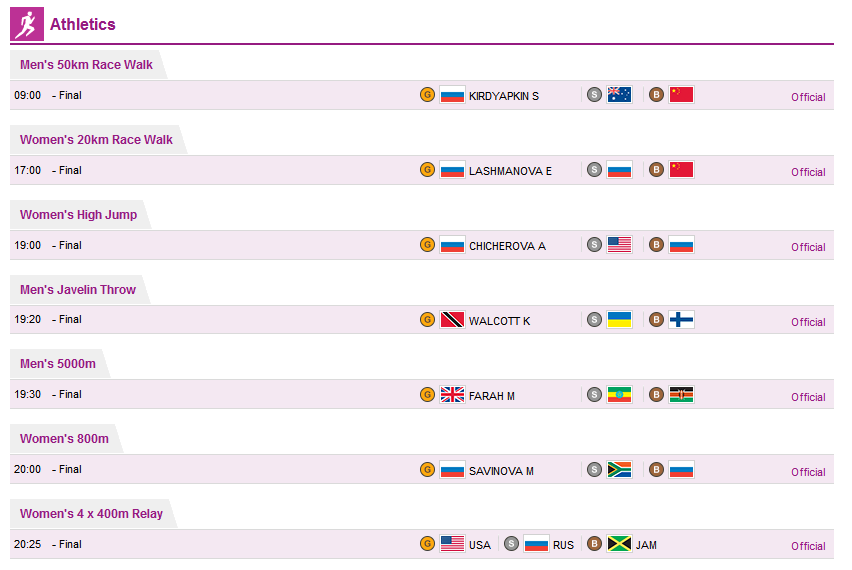Open the Men's Javelin Throw event heading

click(x=78, y=290)
